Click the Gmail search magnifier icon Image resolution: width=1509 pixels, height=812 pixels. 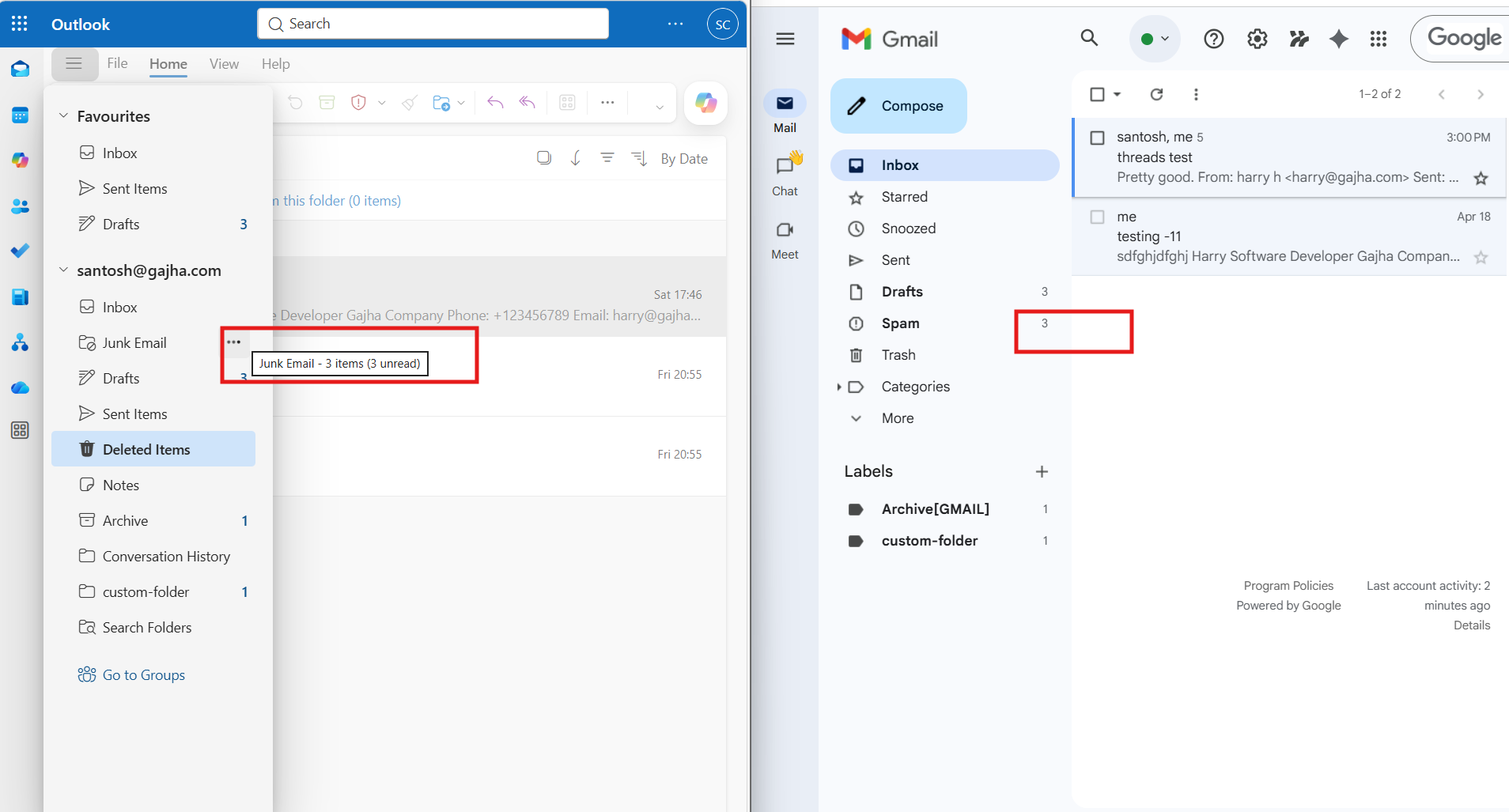1089,38
